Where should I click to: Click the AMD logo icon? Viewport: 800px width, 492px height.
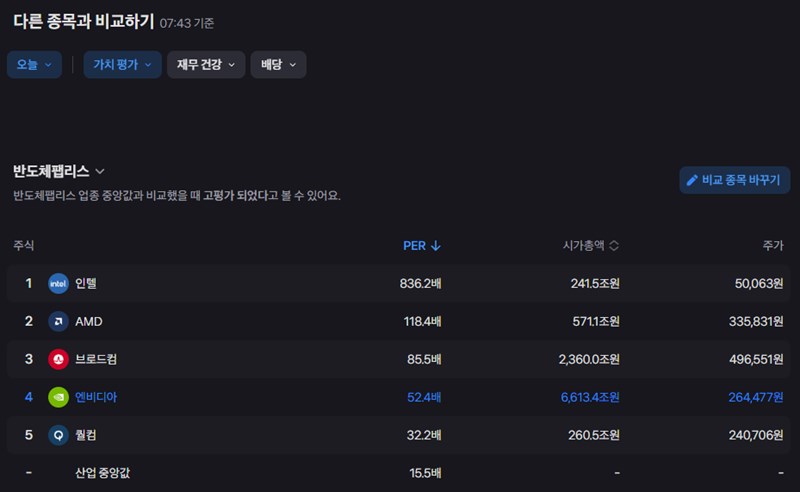[58, 321]
